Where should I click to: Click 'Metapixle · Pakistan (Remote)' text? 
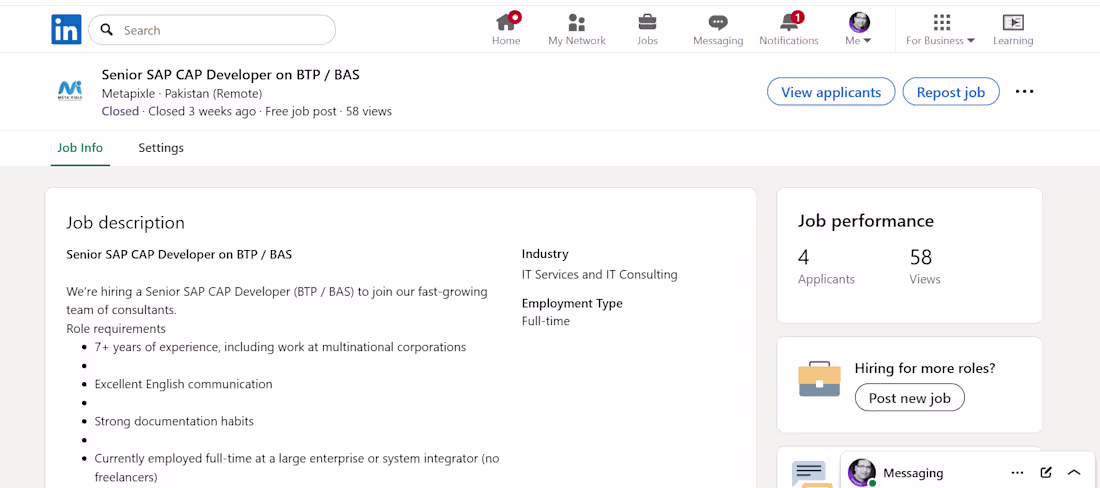[x=182, y=93]
